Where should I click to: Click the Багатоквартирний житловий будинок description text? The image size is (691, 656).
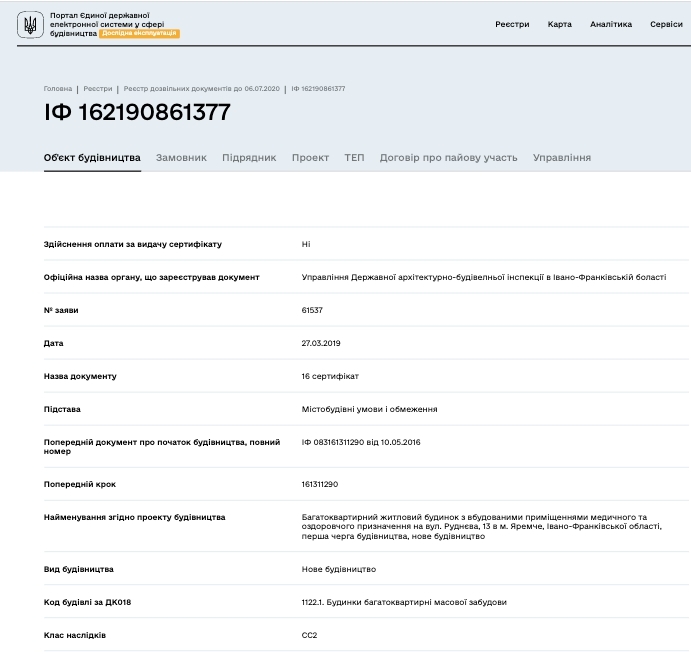tap(482, 526)
